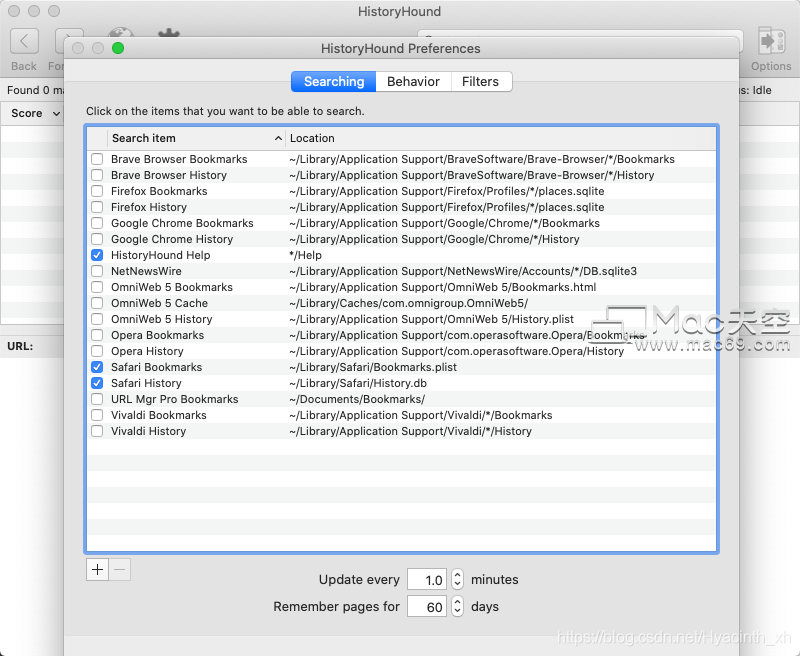
Task: Tick the Vivaldi History checkbox
Action: pos(97,431)
